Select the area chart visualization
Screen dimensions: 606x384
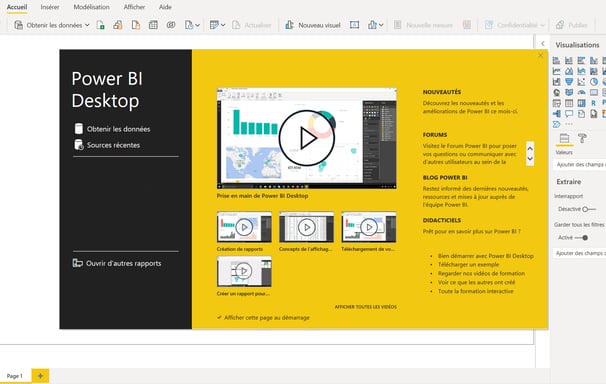pos(569,71)
